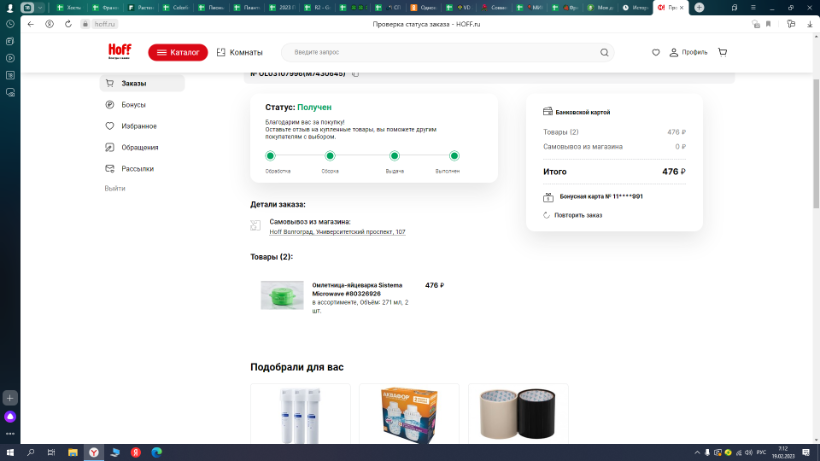
Task: Select Заказы in the sidebar
Action: coord(142,83)
